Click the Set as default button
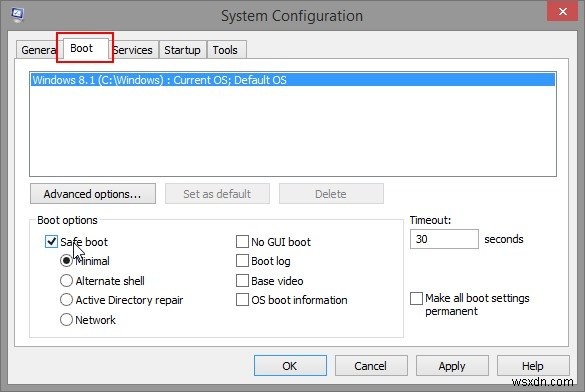The width and height of the screenshot is (585, 392). click(x=217, y=194)
